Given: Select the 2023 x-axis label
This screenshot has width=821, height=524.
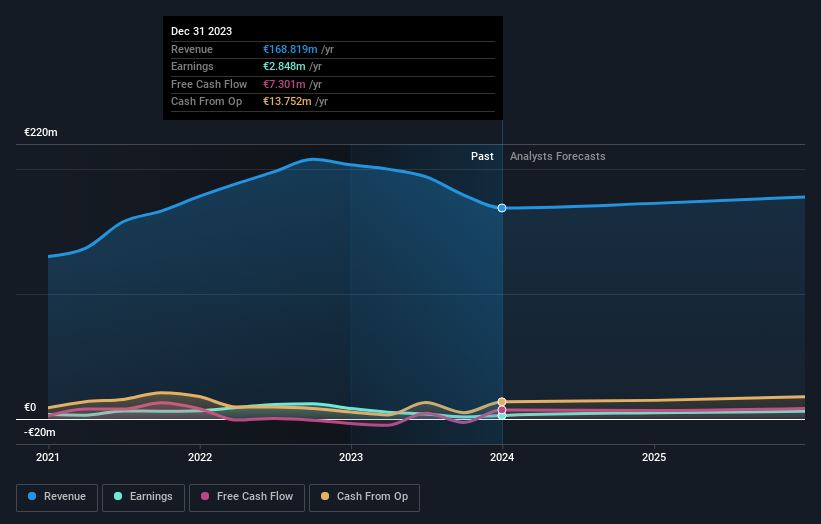Looking at the screenshot, I should click(x=351, y=457).
